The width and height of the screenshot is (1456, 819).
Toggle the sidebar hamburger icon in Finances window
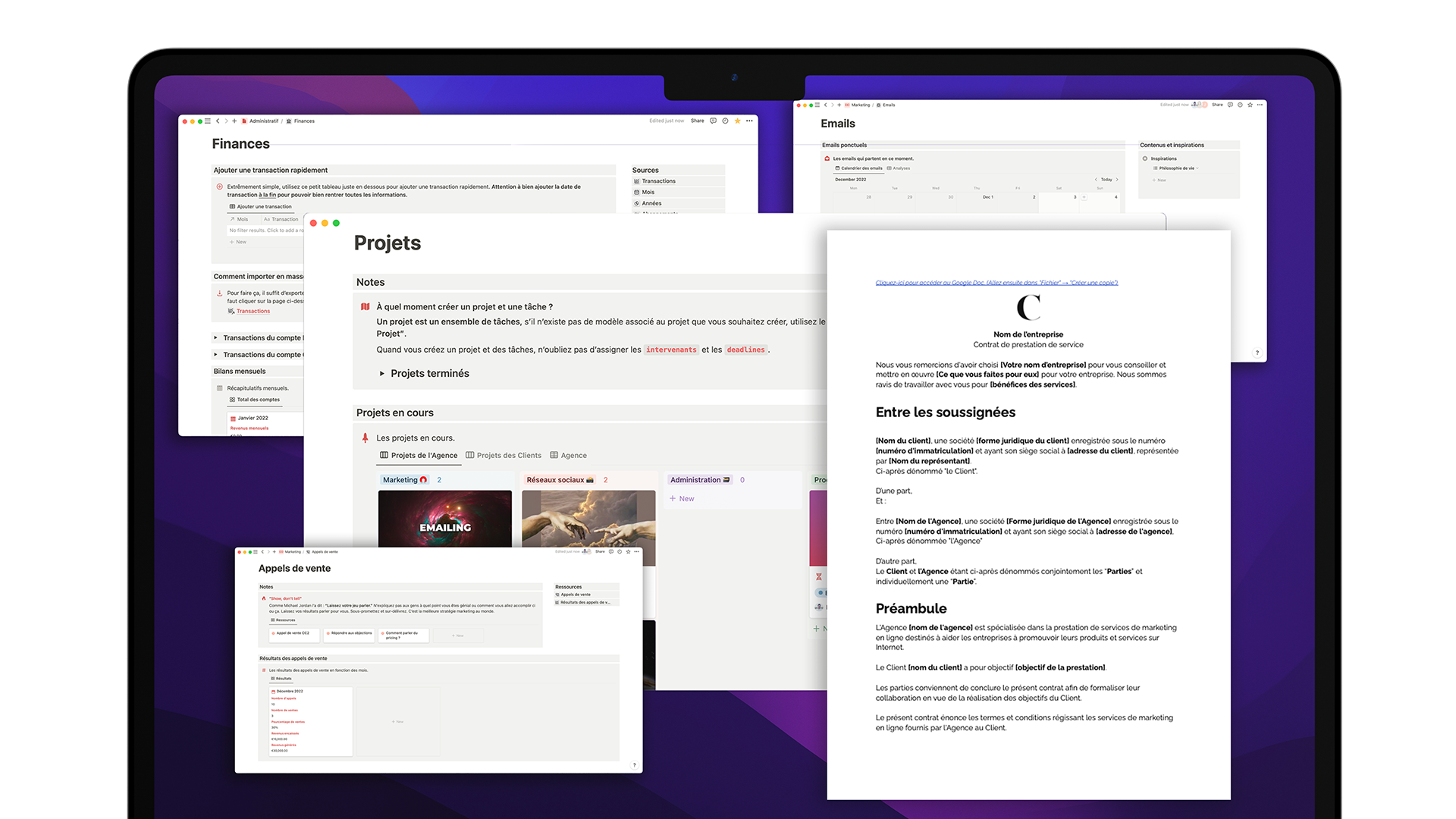(x=208, y=121)
